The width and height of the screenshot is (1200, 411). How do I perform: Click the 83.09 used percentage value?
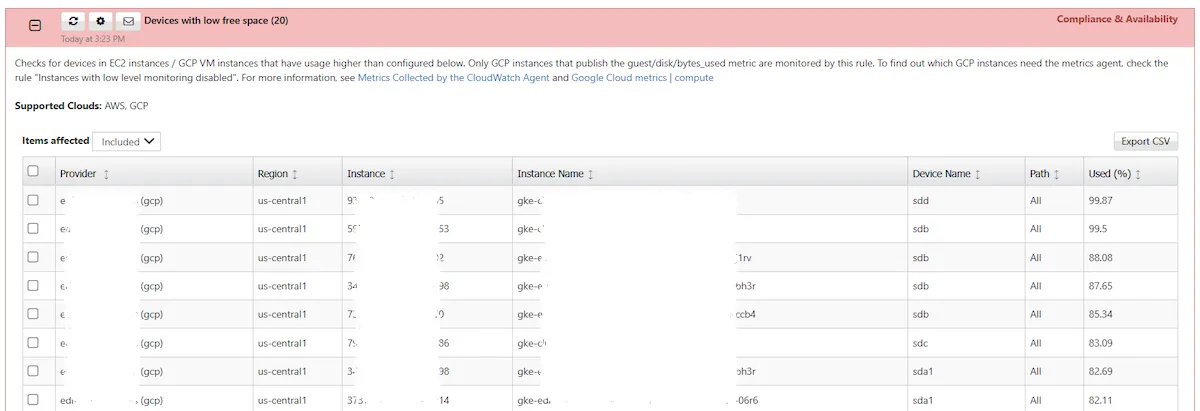click(x=1101, y=343)
